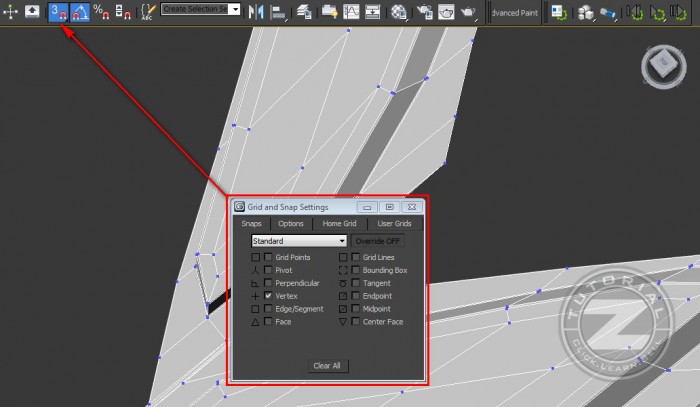Tick the Midpoint snap checkbox
700x407 pixels.
356,310
